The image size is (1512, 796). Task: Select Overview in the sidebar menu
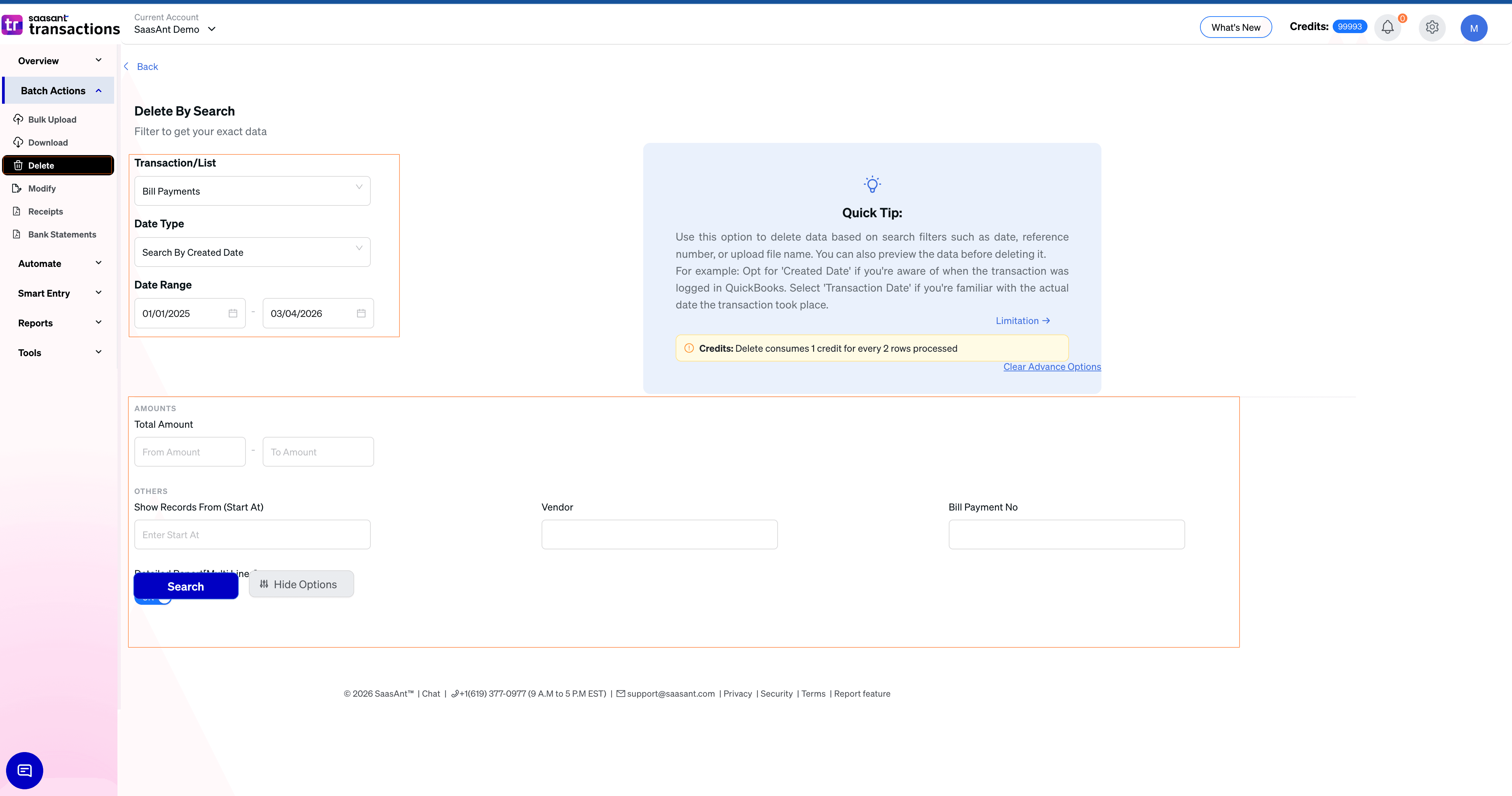click(38, 60)
